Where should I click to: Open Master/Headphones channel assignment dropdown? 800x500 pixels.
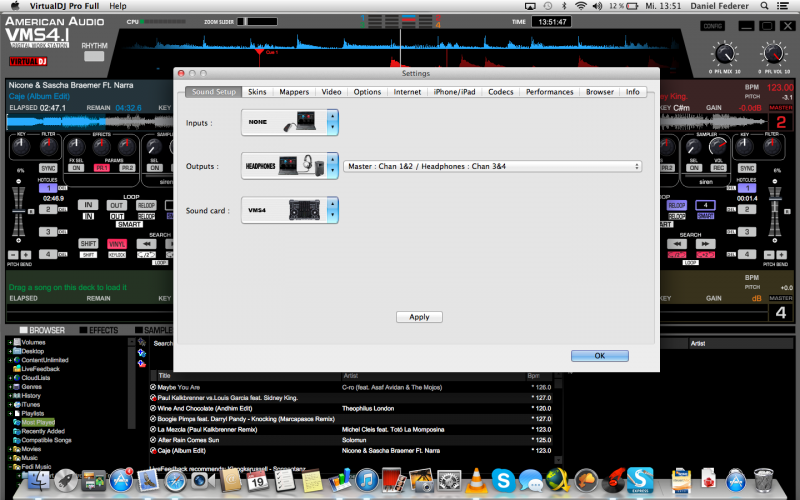click(492, 166)
